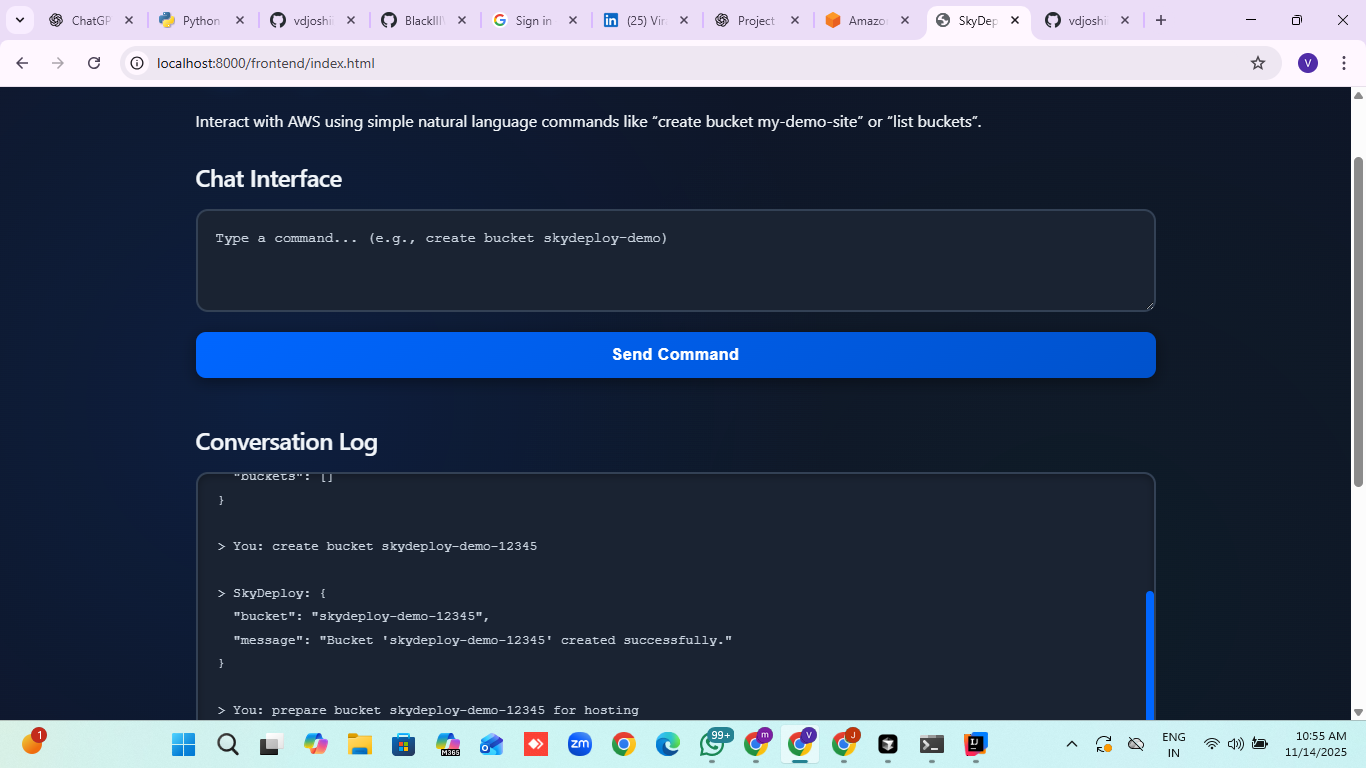Click the weather widget with notification badge
The height and width of the screenshot is (768, 1366).
pos(33,742)
